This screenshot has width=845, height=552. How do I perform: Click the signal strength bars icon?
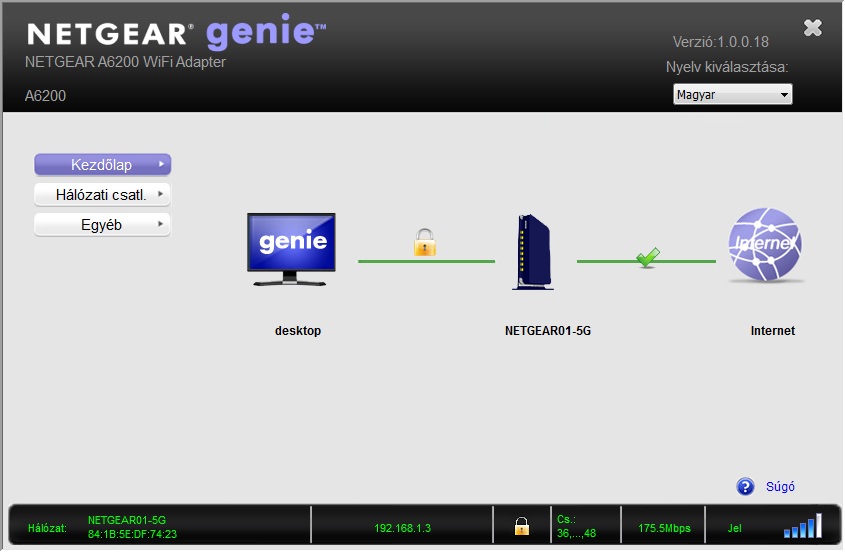point(803,526)
